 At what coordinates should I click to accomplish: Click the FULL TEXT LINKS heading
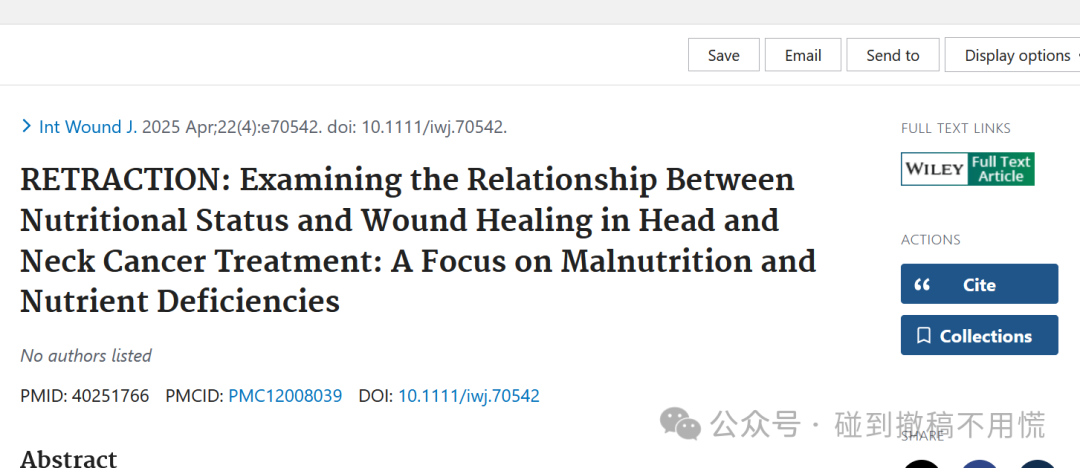pos(955,128)
